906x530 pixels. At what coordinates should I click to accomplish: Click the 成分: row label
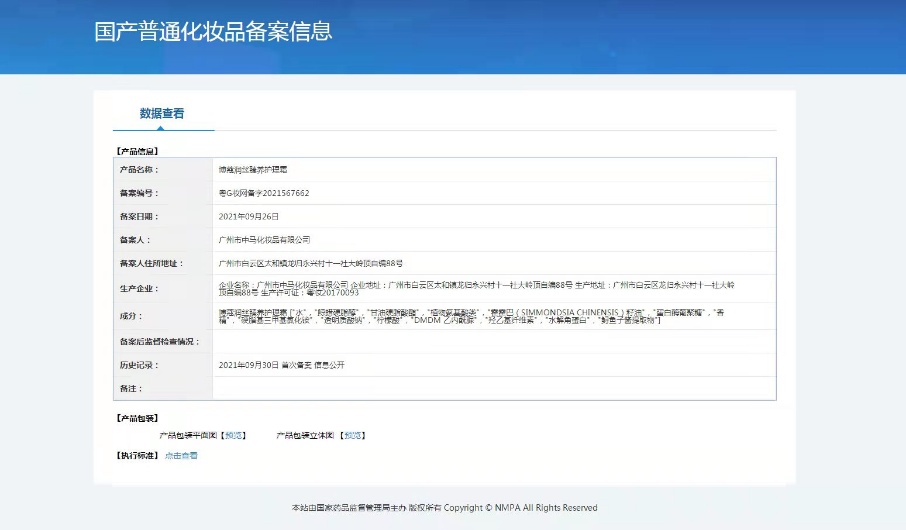131,316
